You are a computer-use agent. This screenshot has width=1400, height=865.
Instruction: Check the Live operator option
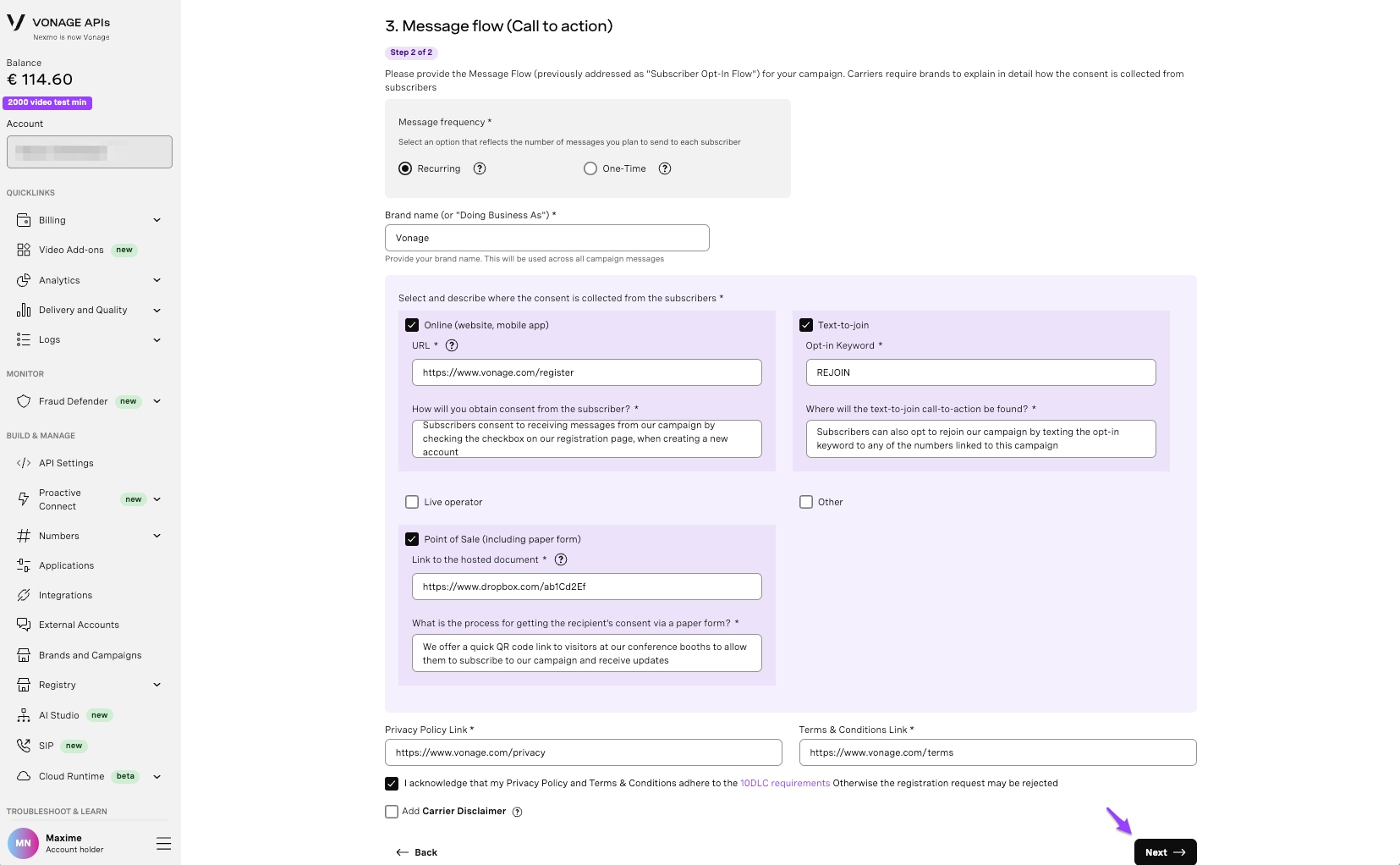pos(412,502)
